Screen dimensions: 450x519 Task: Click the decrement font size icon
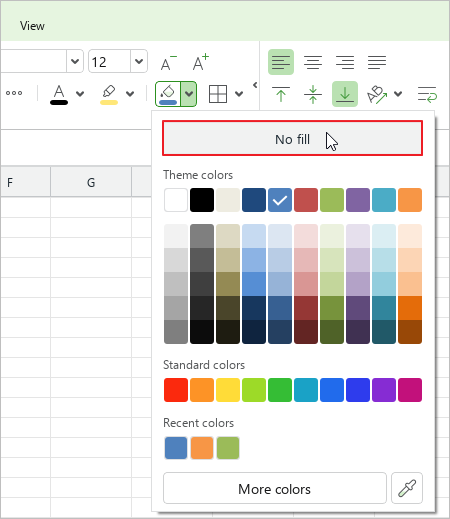168,62
